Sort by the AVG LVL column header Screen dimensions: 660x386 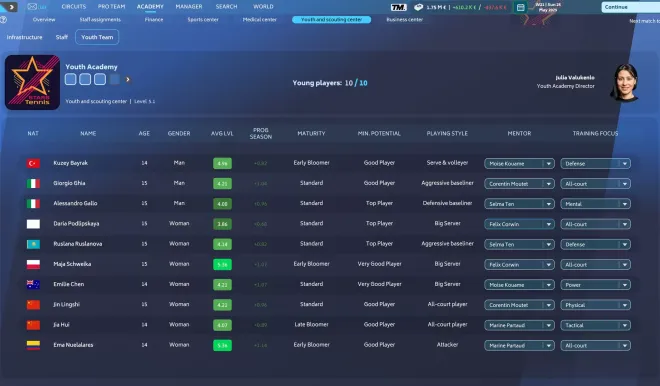(222, 133)
